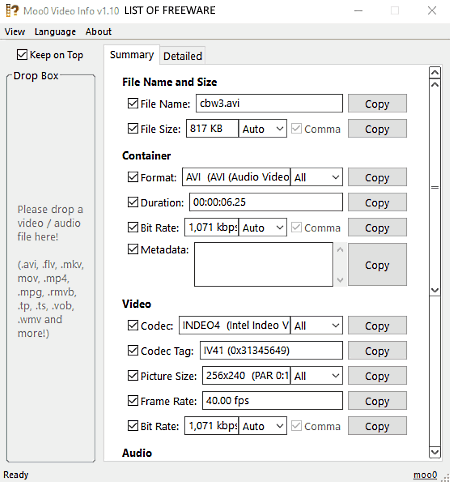
Task: Toggle the File Name checkbox
Action: [133, 103]
